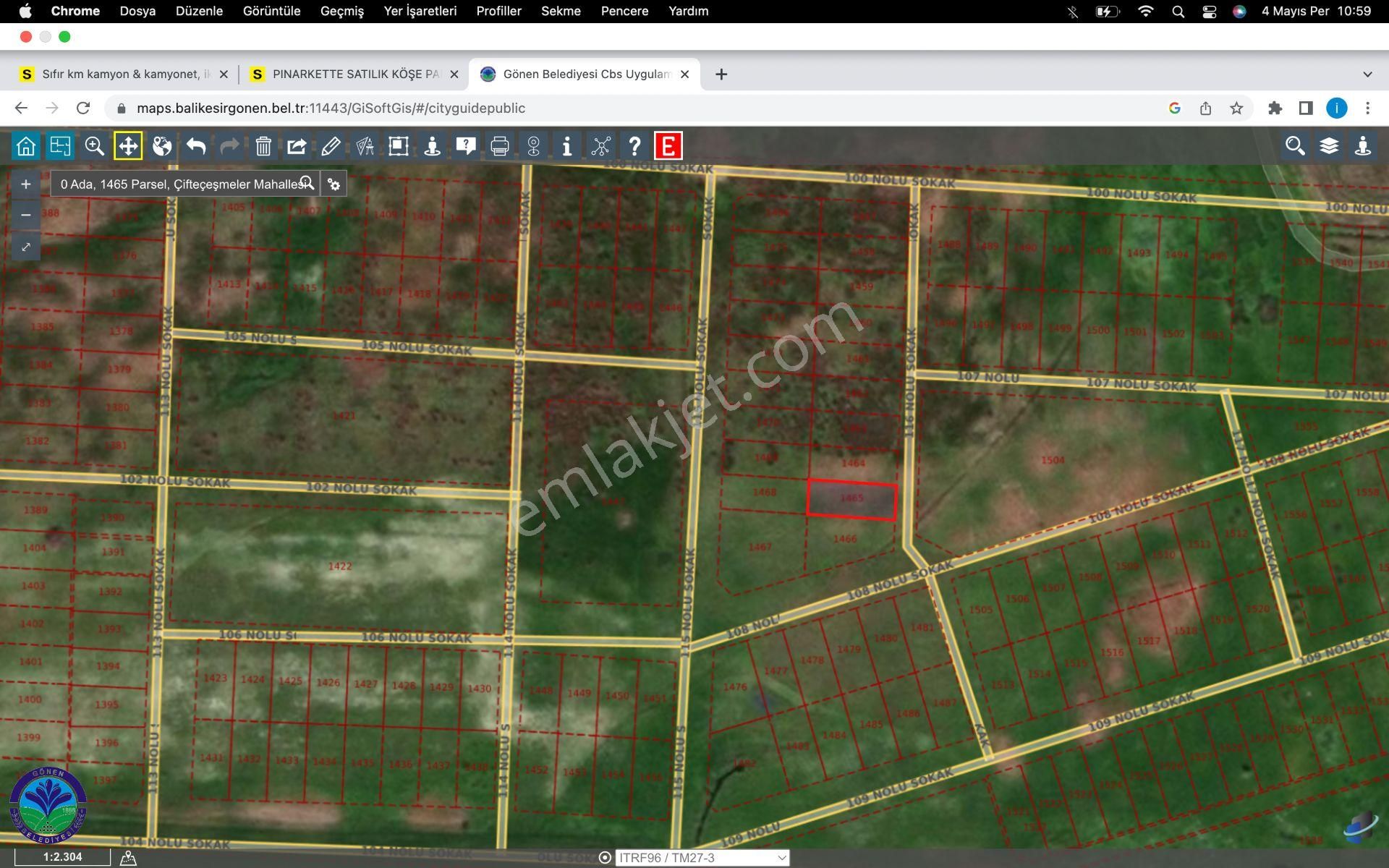Click the location pin marker tool
Image resolution: width=1389 pixels, height=868 pixels.
pos(533,146)
